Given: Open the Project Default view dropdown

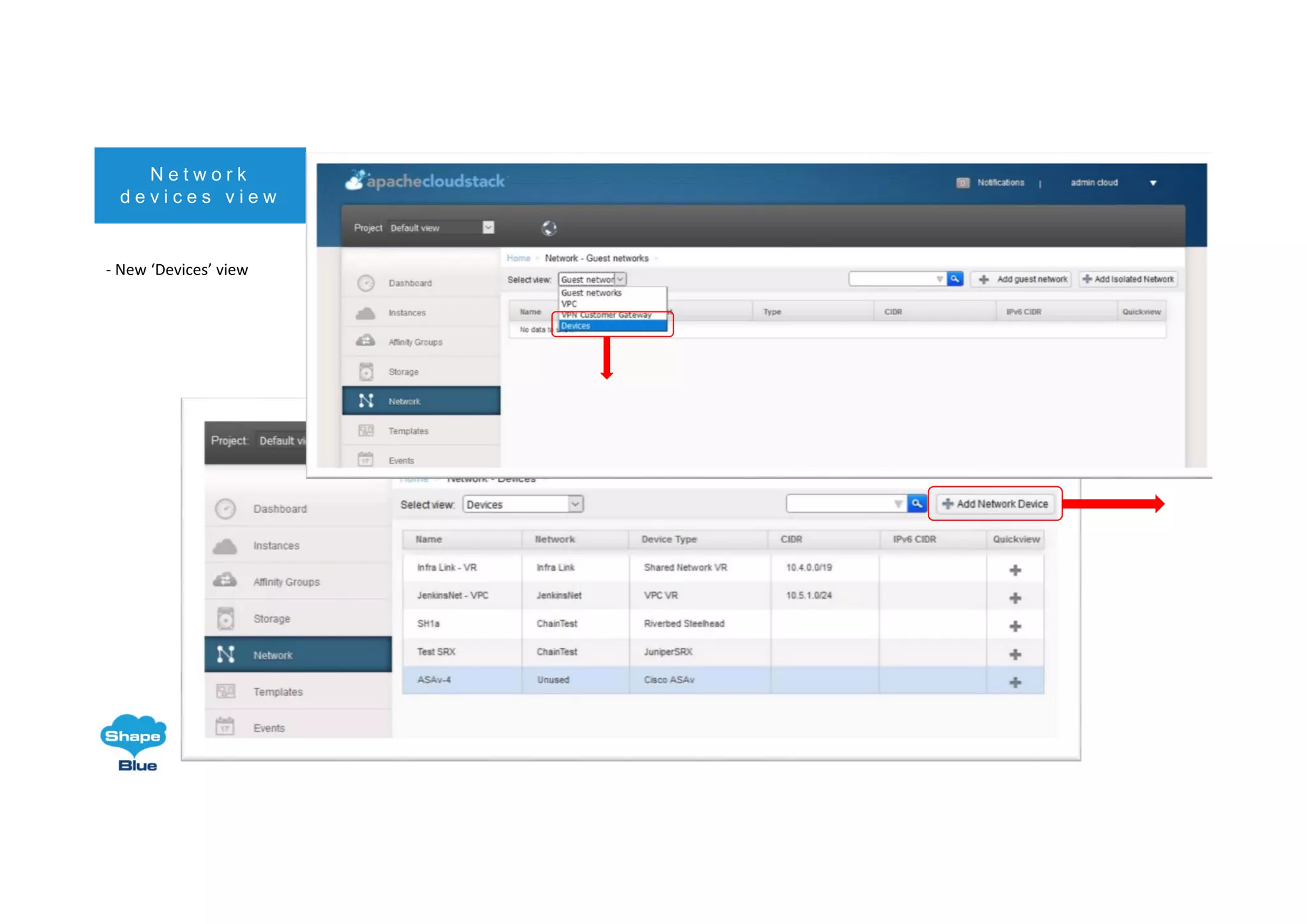Looking at the screenshot, I should tap(488, 228).
